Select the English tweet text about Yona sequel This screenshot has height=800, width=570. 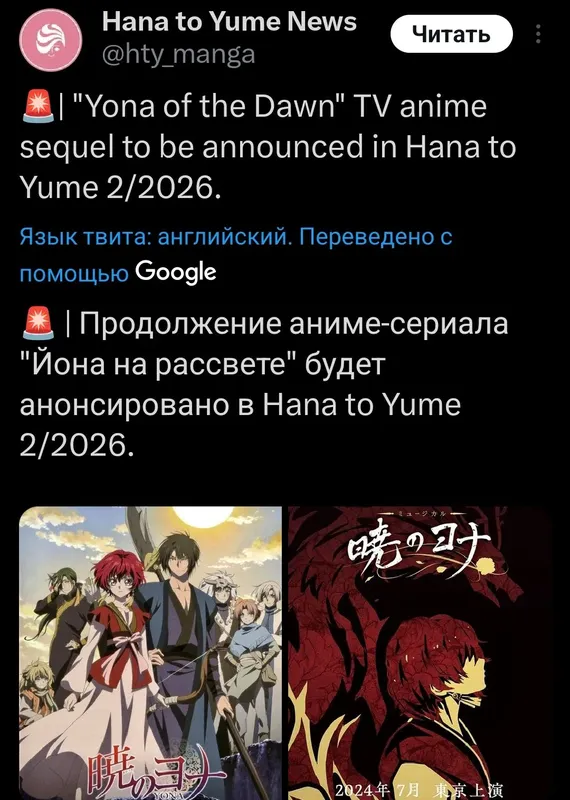268,147
